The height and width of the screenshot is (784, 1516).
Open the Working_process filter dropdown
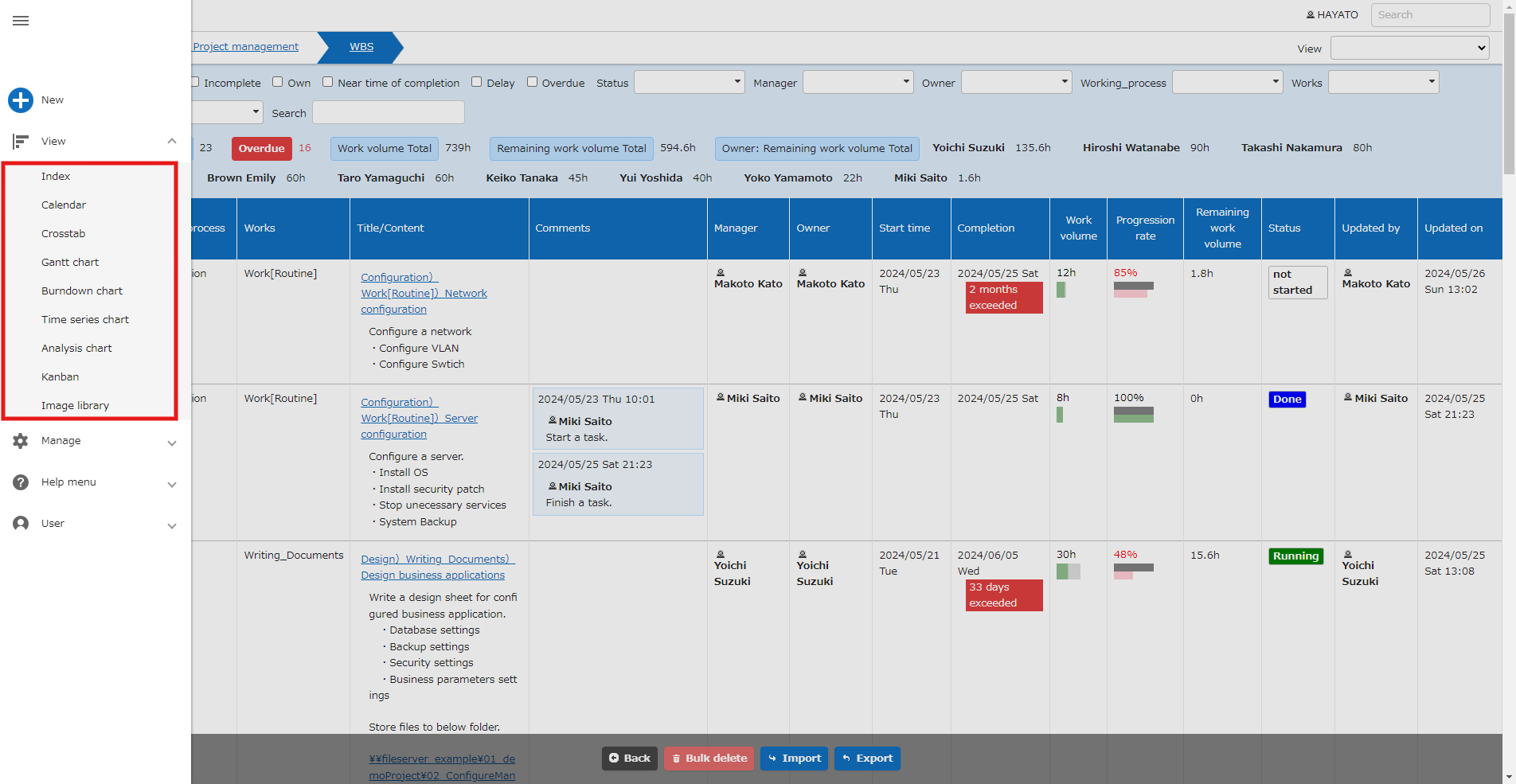coord(1228,82)
